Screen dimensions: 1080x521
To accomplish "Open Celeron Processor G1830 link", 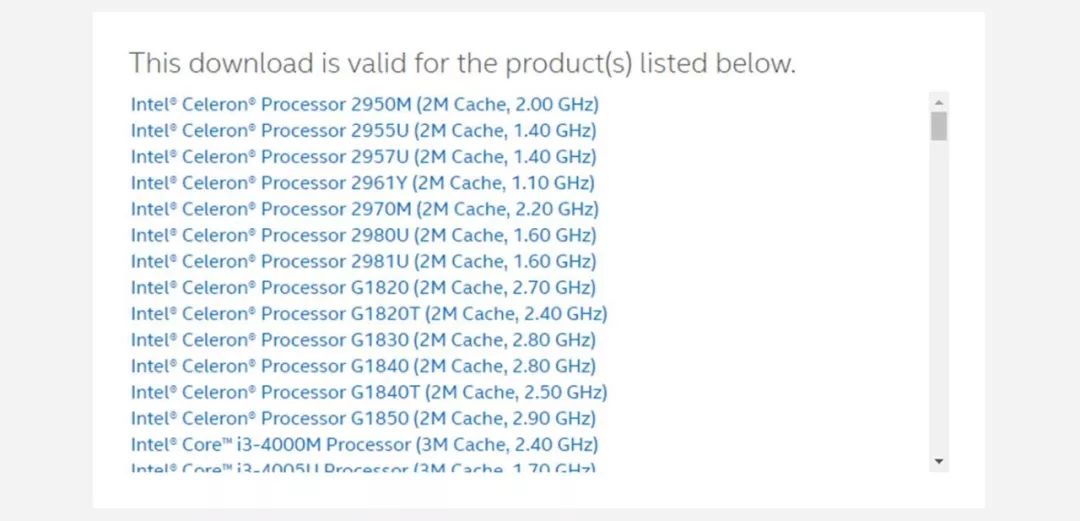I will 364,339.
